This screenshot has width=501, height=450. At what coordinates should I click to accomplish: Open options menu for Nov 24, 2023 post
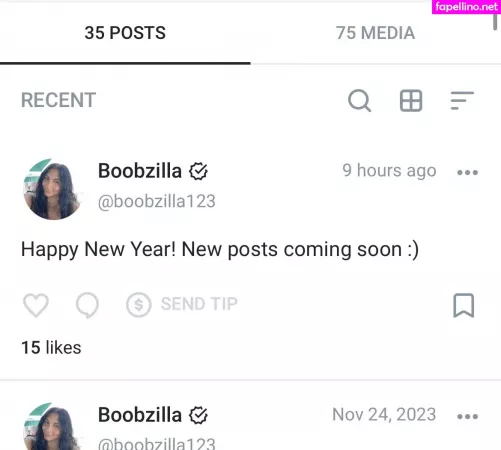click(x=467, y=416)
